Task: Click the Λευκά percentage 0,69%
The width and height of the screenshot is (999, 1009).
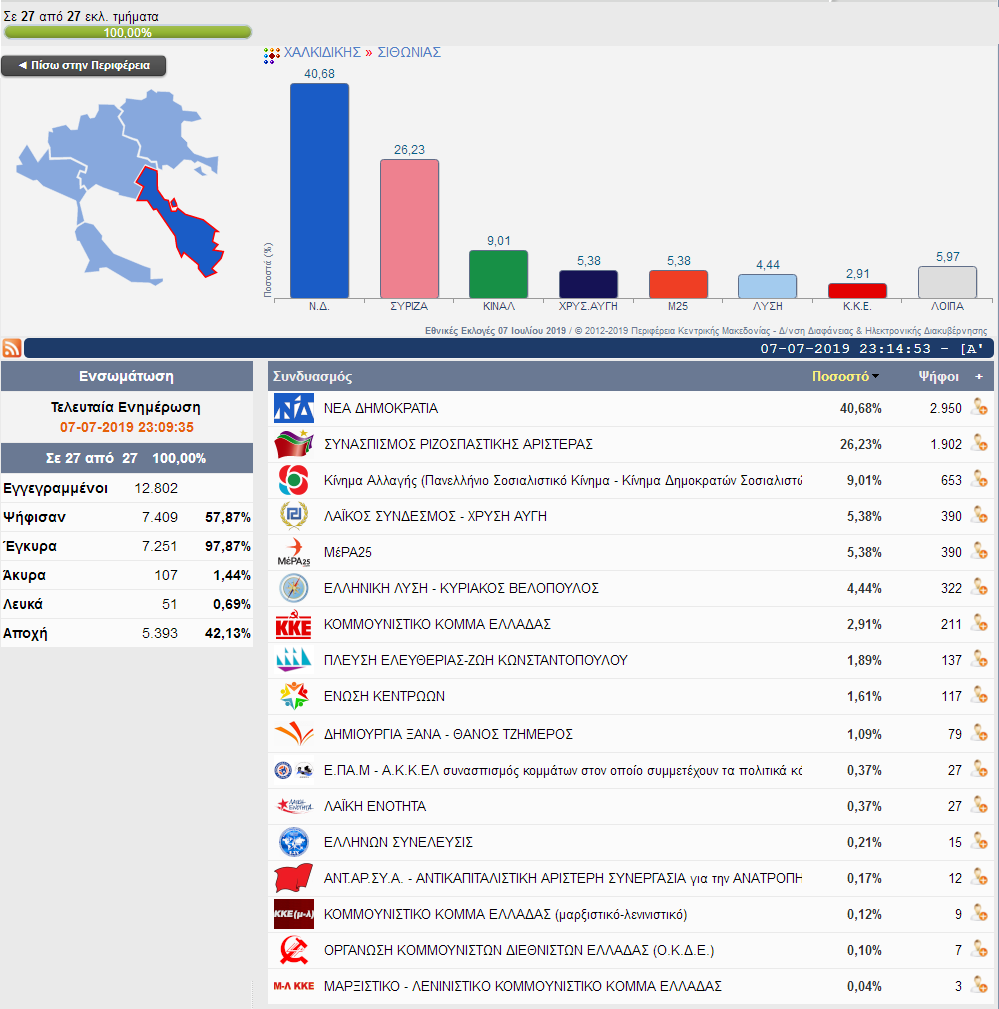Action: pyautogui.click(x=232, y=604)
